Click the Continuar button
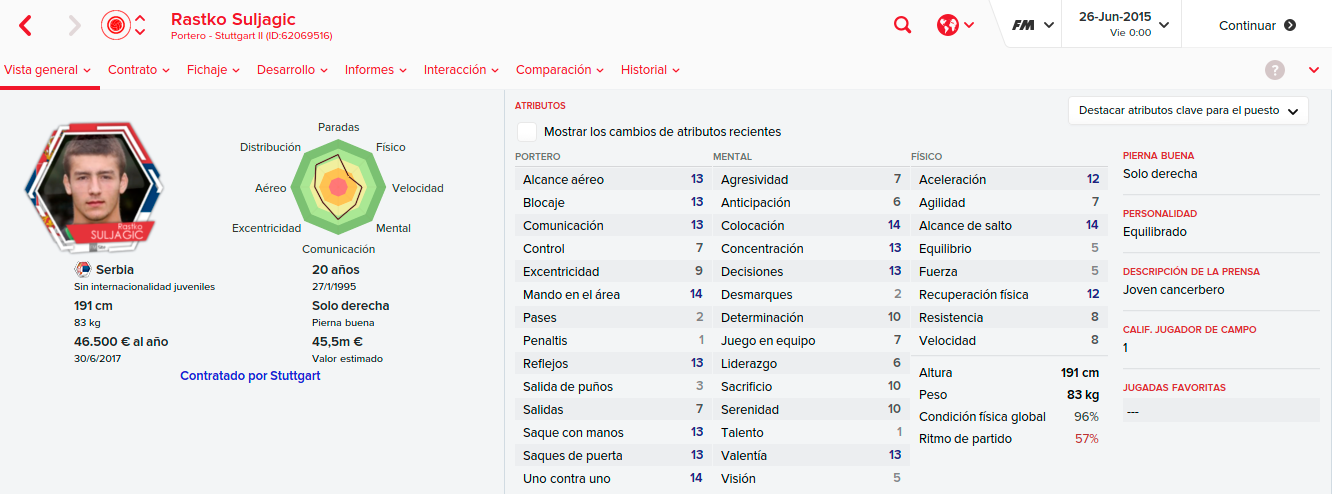 [1257, 26]
